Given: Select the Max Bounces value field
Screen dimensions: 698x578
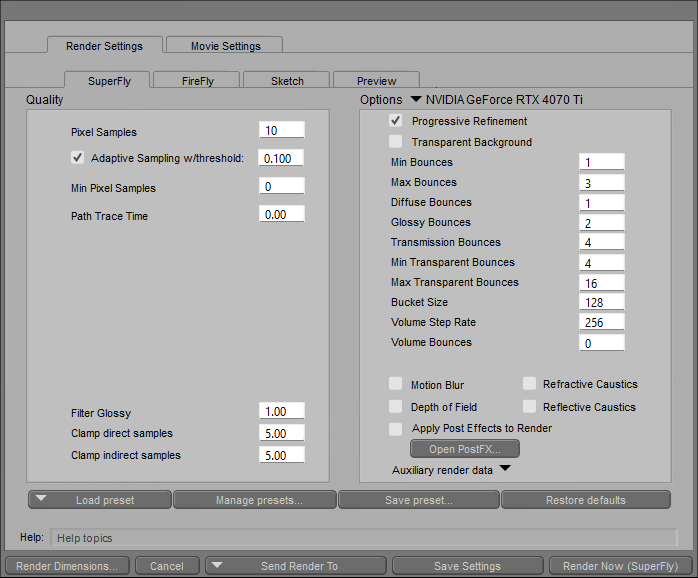Looking at the screenshot, I should [x=601, y=183].
